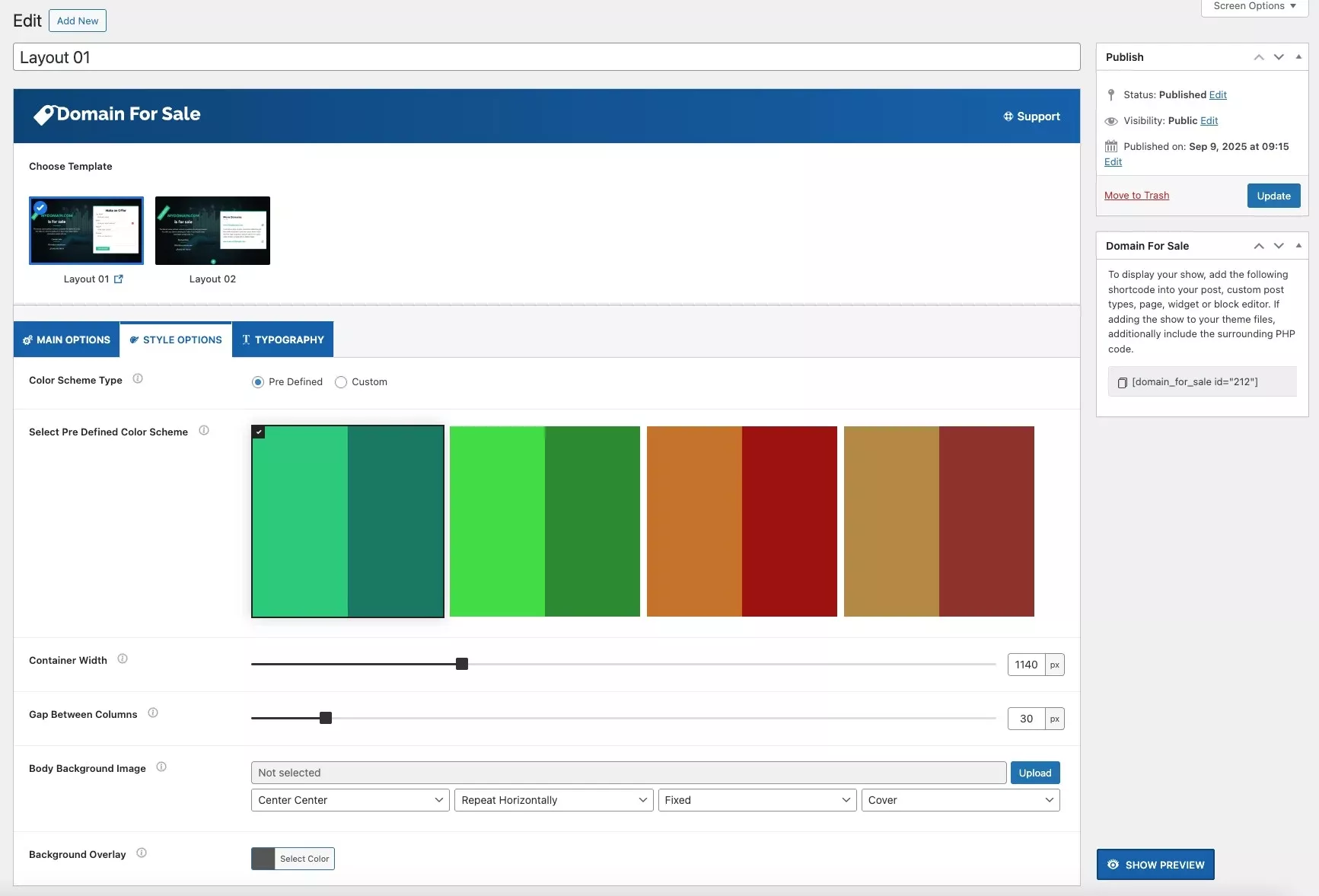This screenshot has height=896, width=1319.
Task: Select the Layout 02 template thumbnail
Action: pyautogui.click(x=212, y=231)
